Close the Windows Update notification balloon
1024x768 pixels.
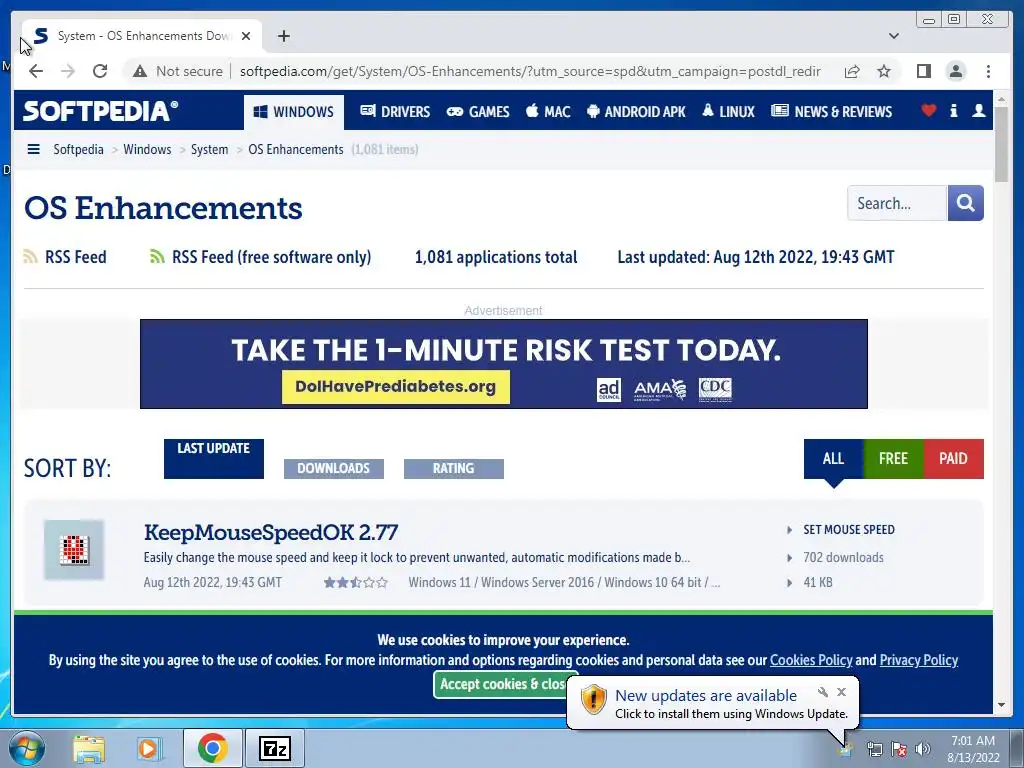(841, 692)
